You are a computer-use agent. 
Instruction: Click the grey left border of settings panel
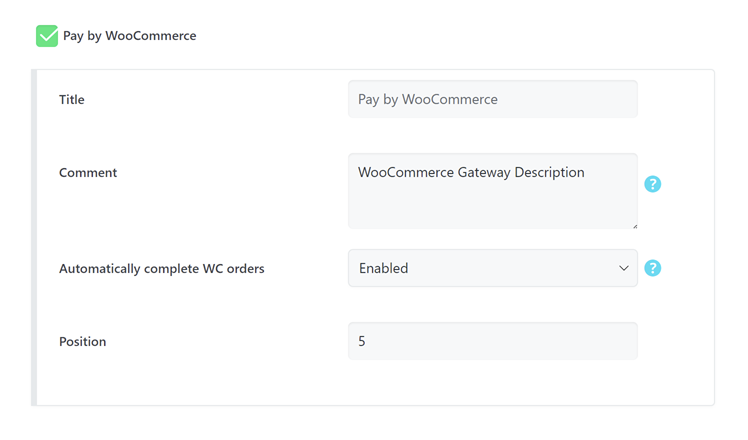click(34, 237)
